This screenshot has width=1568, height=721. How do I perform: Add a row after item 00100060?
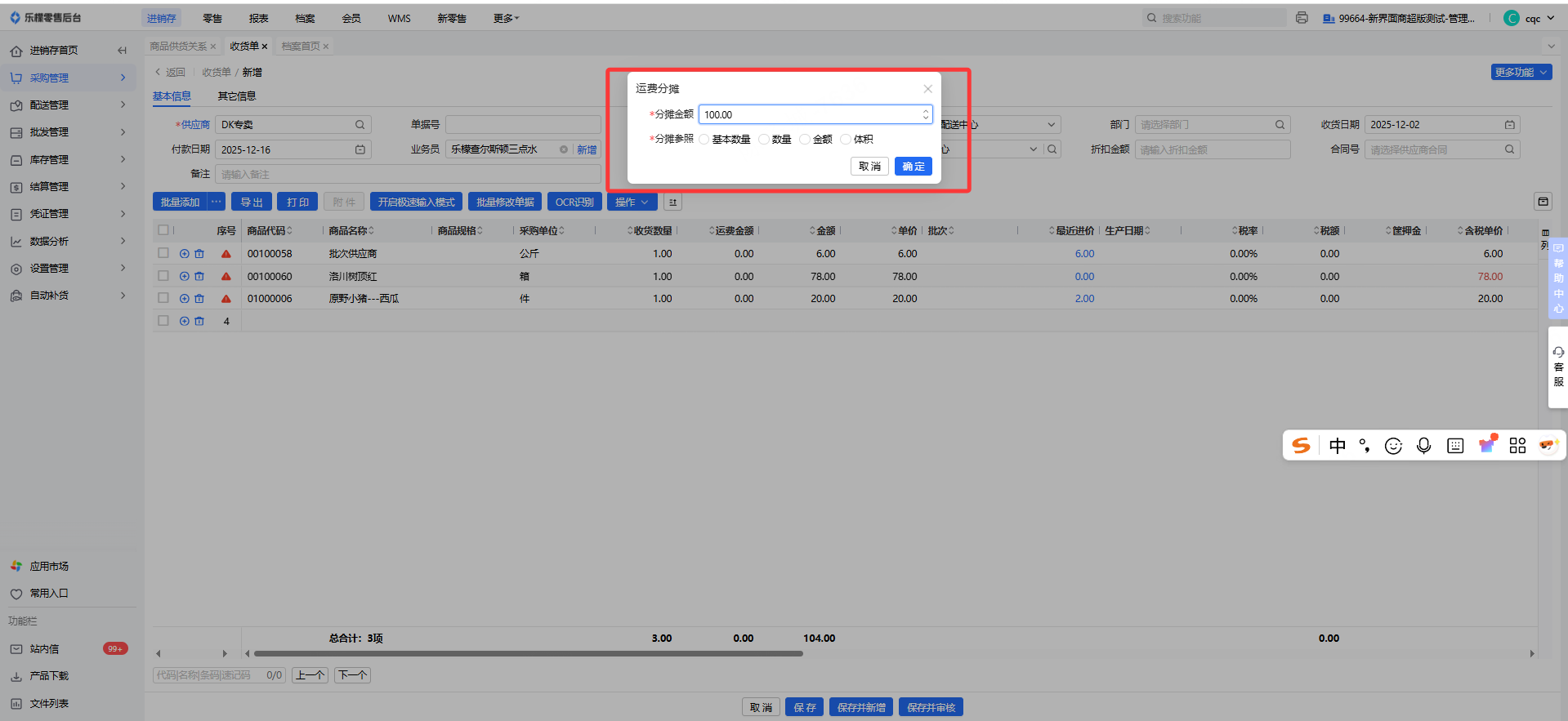pos(185,277)
